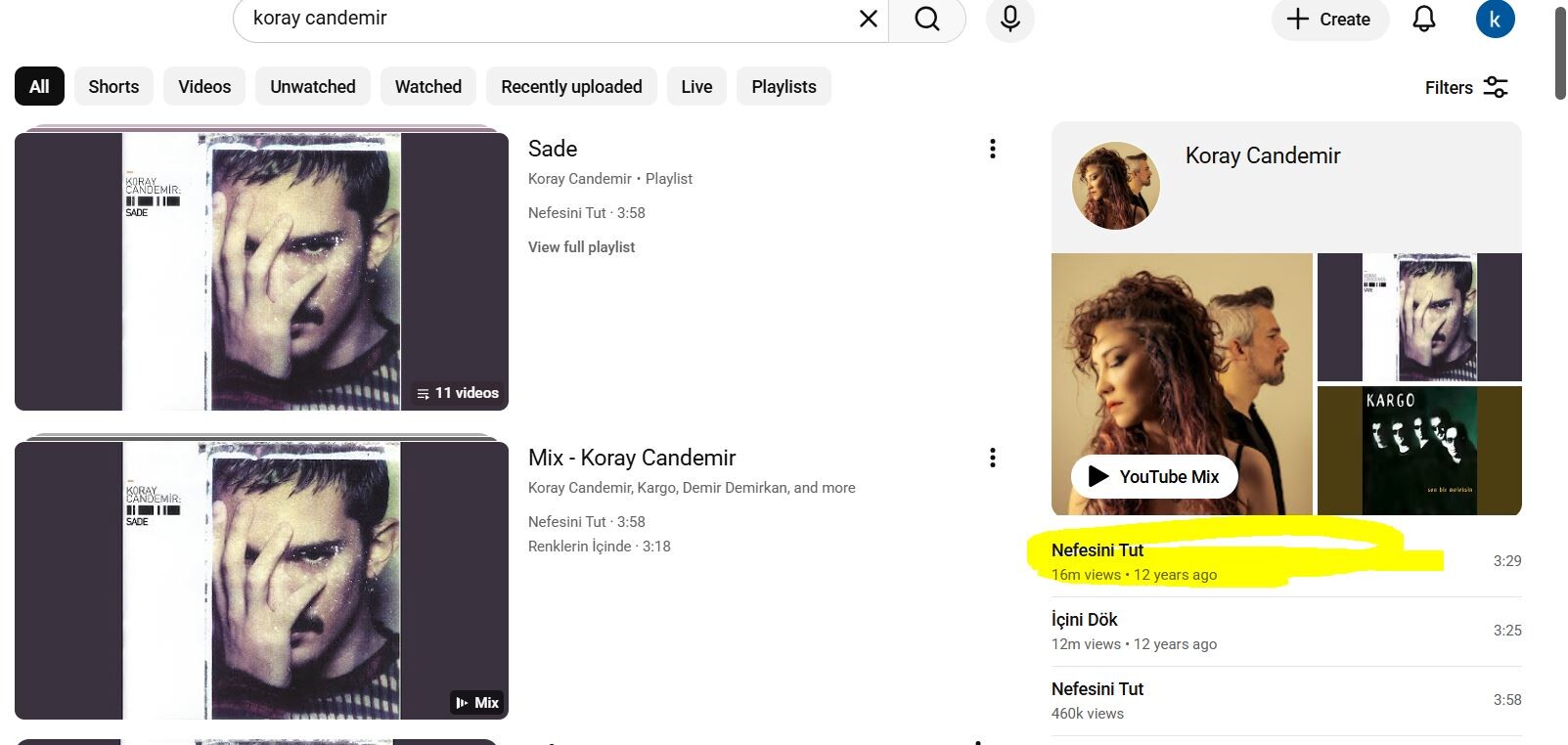Screen dimensions: 1568x745
Task: Toggle the Live filter chip
Action: click(x=695, y=87)
